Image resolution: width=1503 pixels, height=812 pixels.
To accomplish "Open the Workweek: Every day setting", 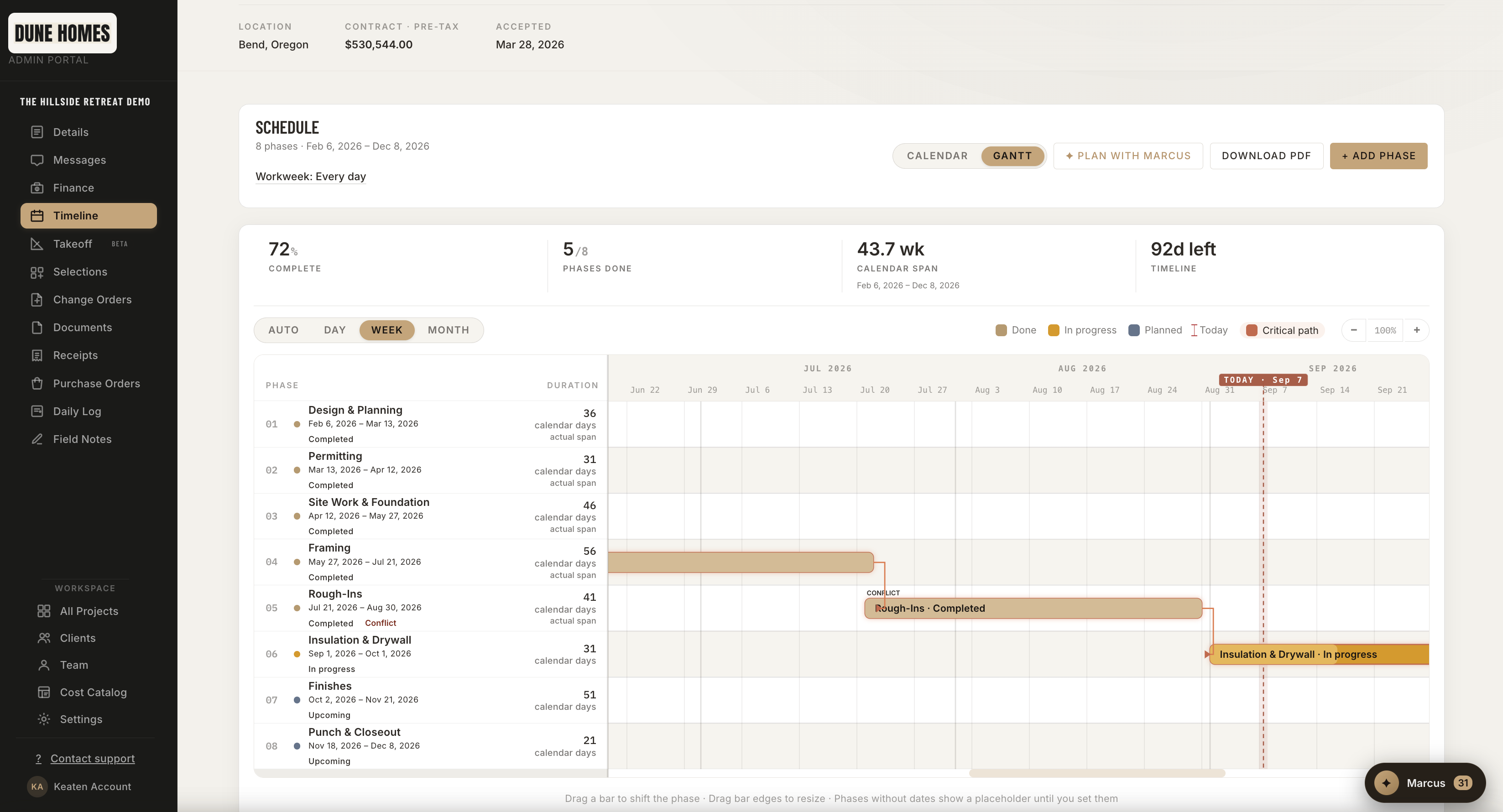I will coord(310,176).
